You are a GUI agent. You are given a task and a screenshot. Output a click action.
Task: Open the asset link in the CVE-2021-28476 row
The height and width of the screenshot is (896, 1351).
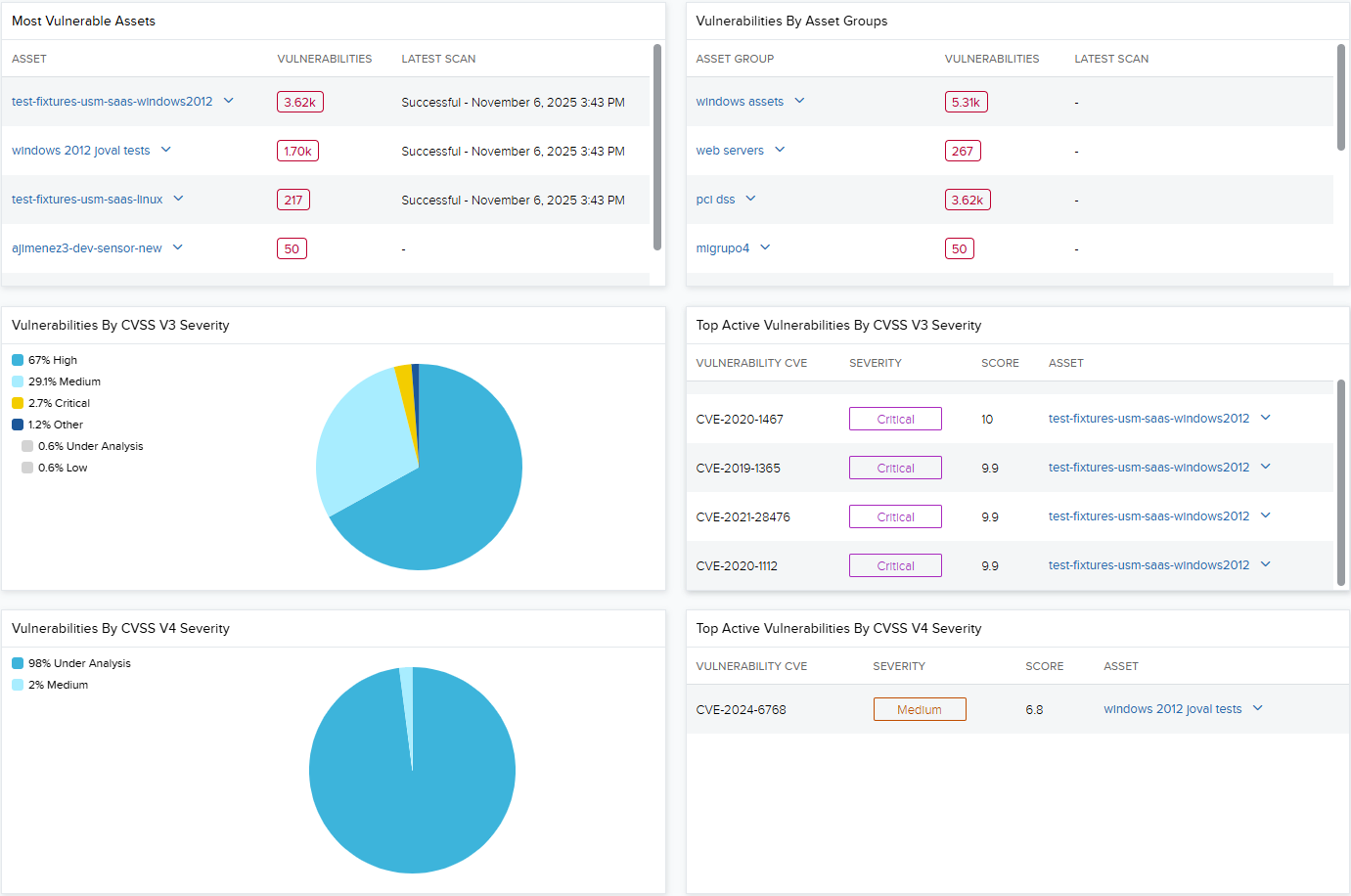click(x=1148, y=516)
